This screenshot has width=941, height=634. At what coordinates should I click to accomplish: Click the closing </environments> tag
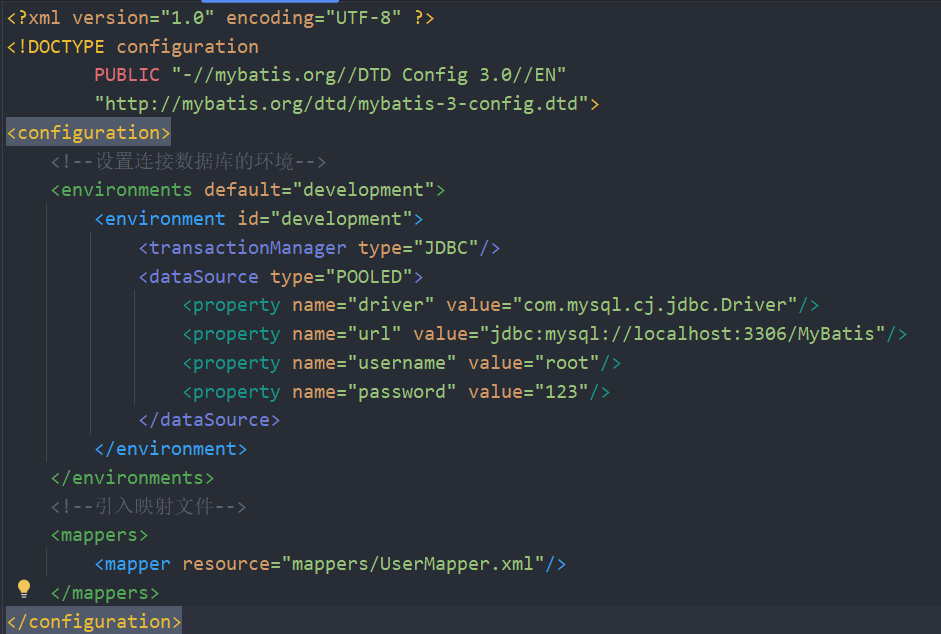pyautogui.click(x=133, y=477)
